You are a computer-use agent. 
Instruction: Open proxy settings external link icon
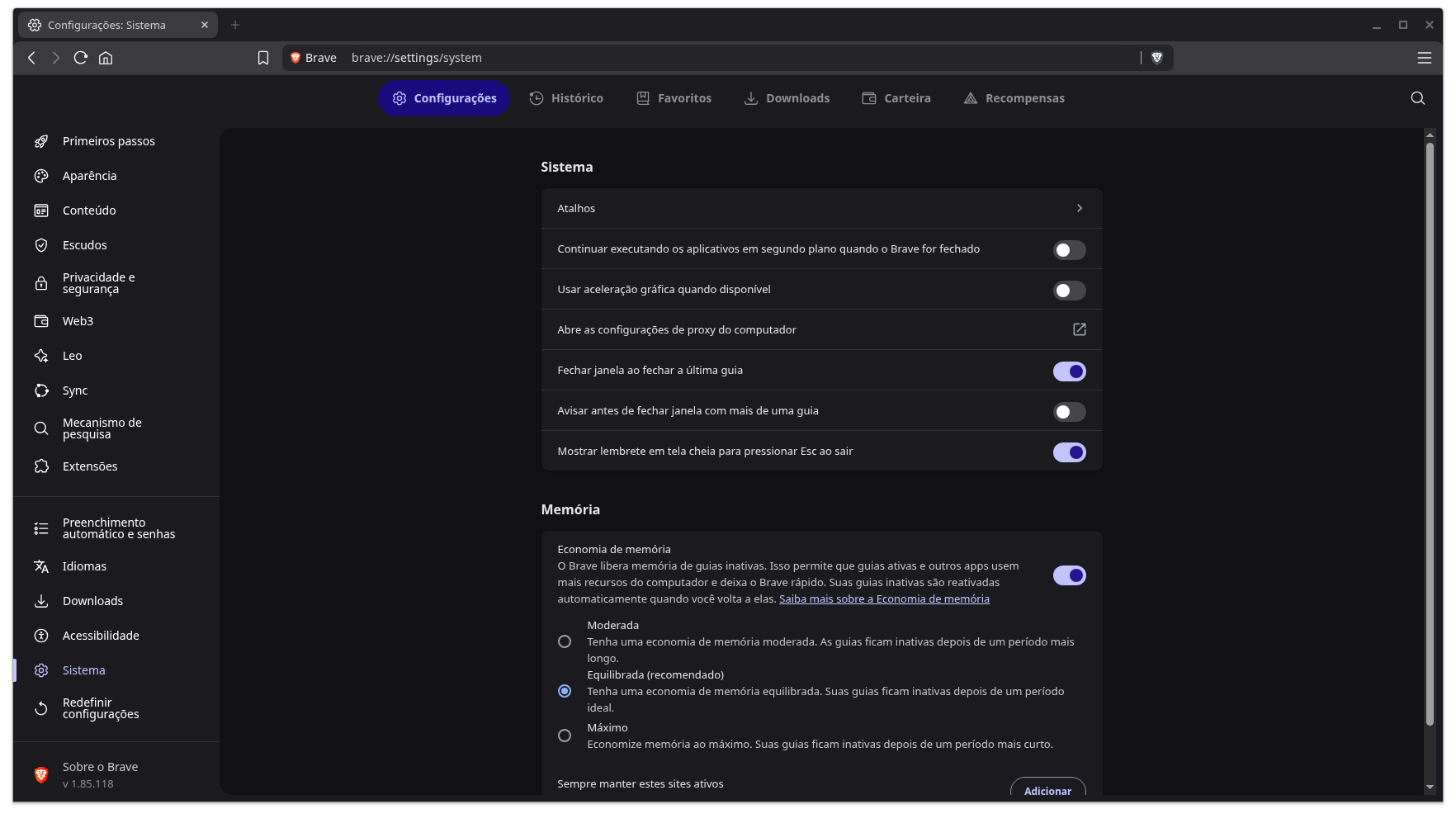click(x=1079, y=329)
